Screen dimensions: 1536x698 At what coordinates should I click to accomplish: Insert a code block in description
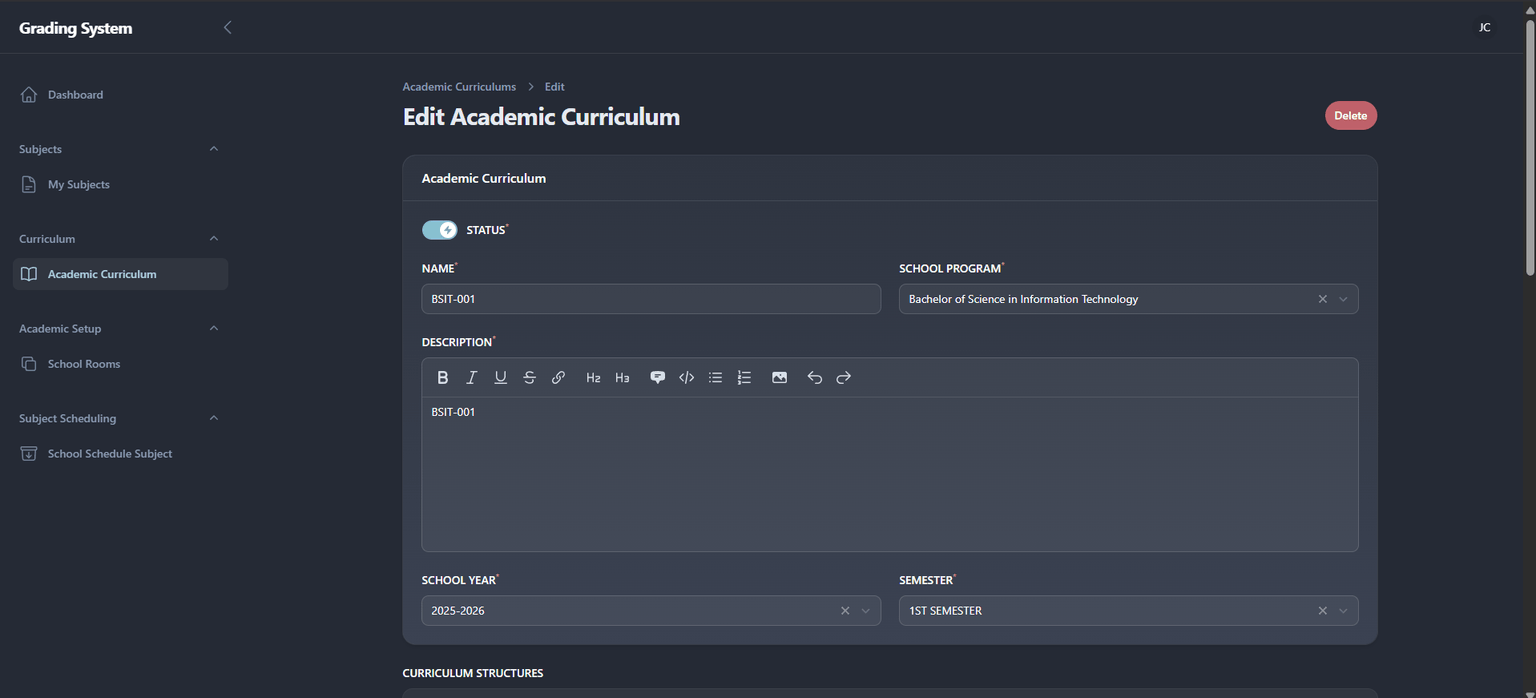686,378
